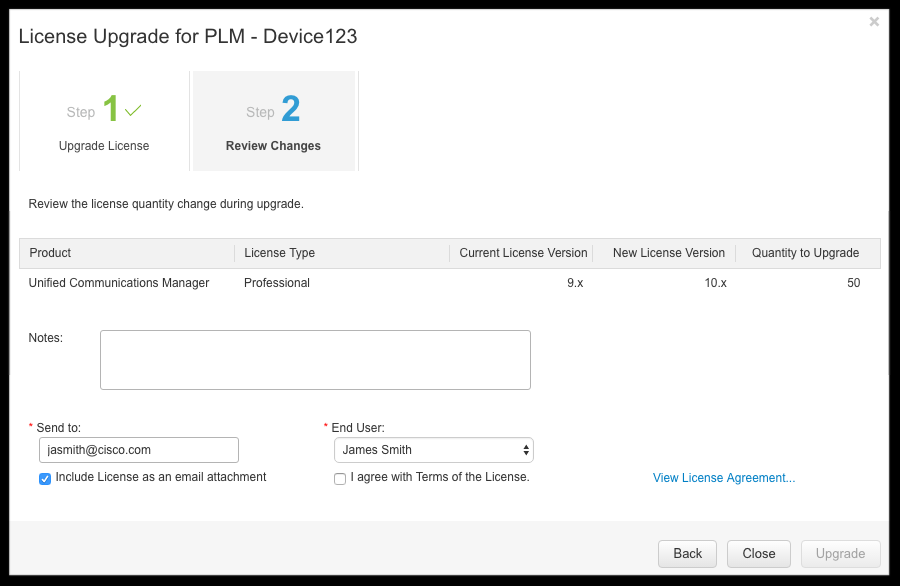Check I agree with Terms of the License

tap(340, 478)
